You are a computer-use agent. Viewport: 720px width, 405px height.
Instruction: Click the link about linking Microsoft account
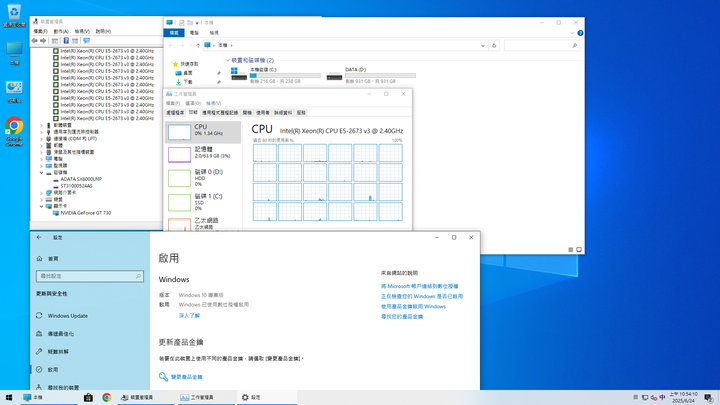click(x=419, y=286)
